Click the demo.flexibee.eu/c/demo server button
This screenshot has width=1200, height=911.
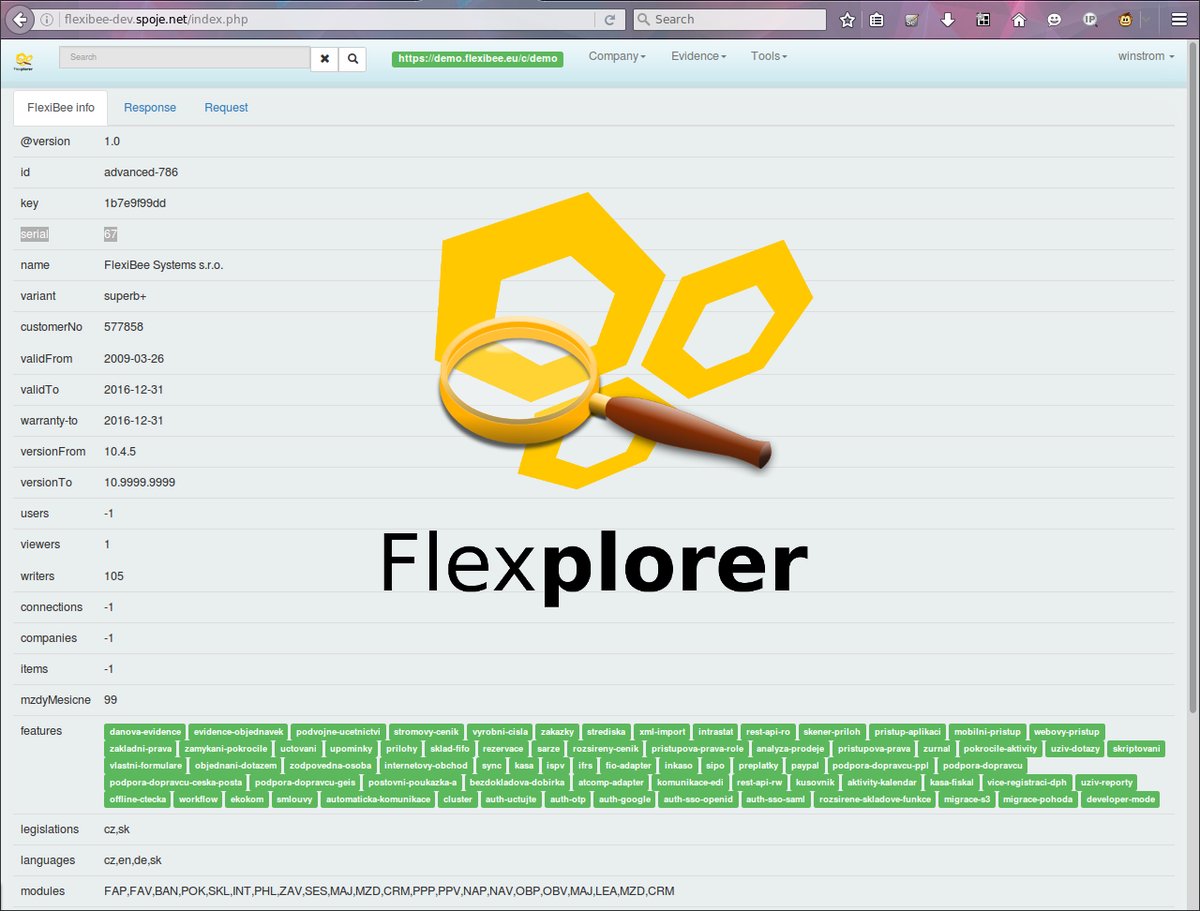tap(477, 59)
